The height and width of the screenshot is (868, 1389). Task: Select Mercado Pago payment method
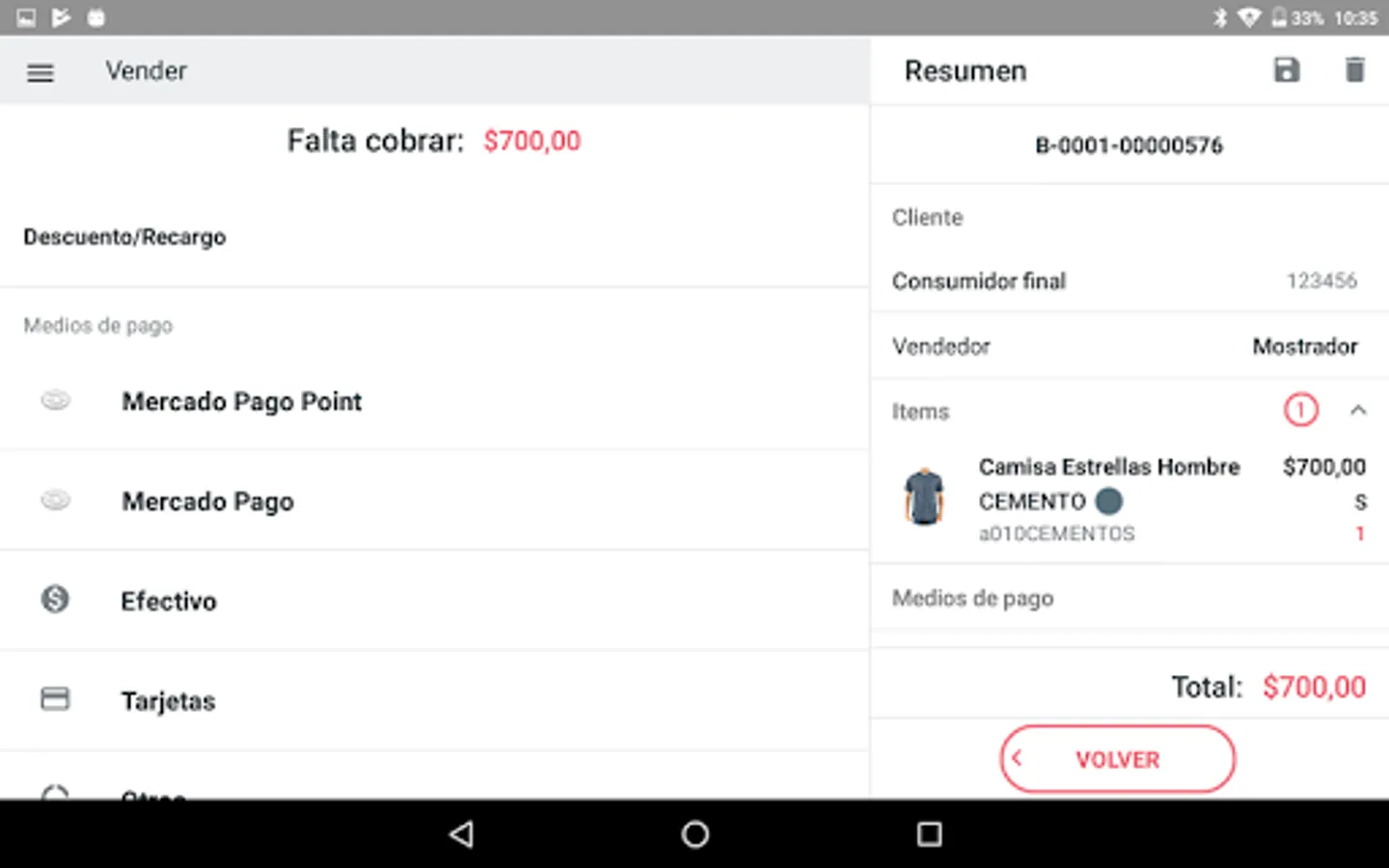pos(208,502)
